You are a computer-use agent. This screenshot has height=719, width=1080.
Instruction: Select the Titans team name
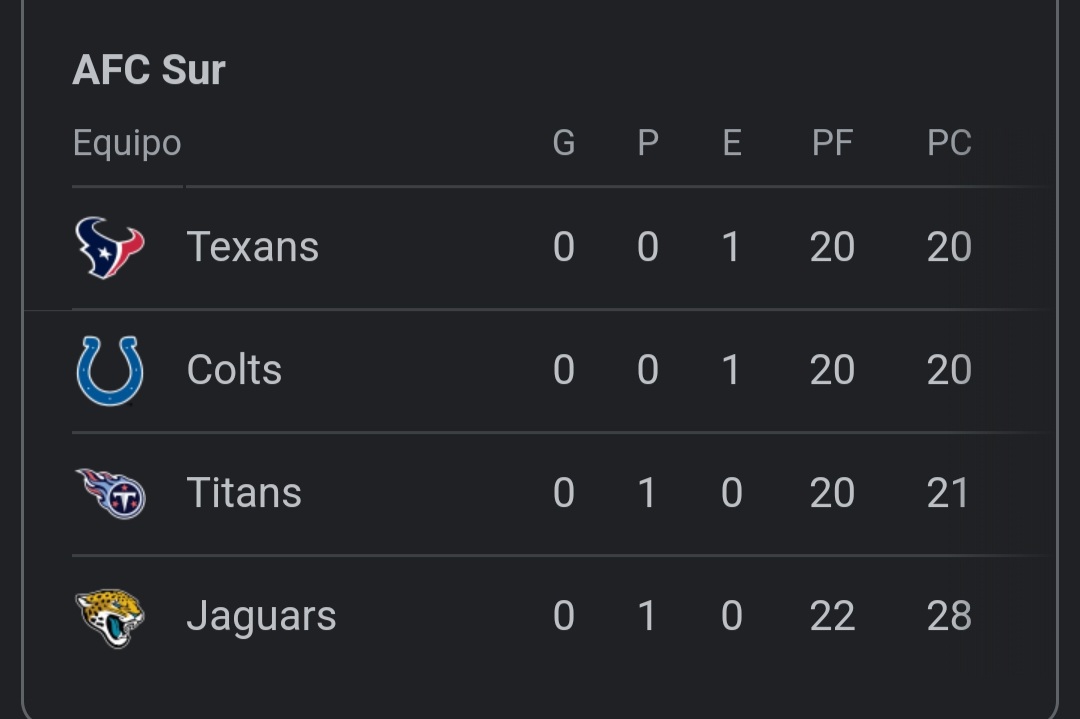[x=244, y=493]
